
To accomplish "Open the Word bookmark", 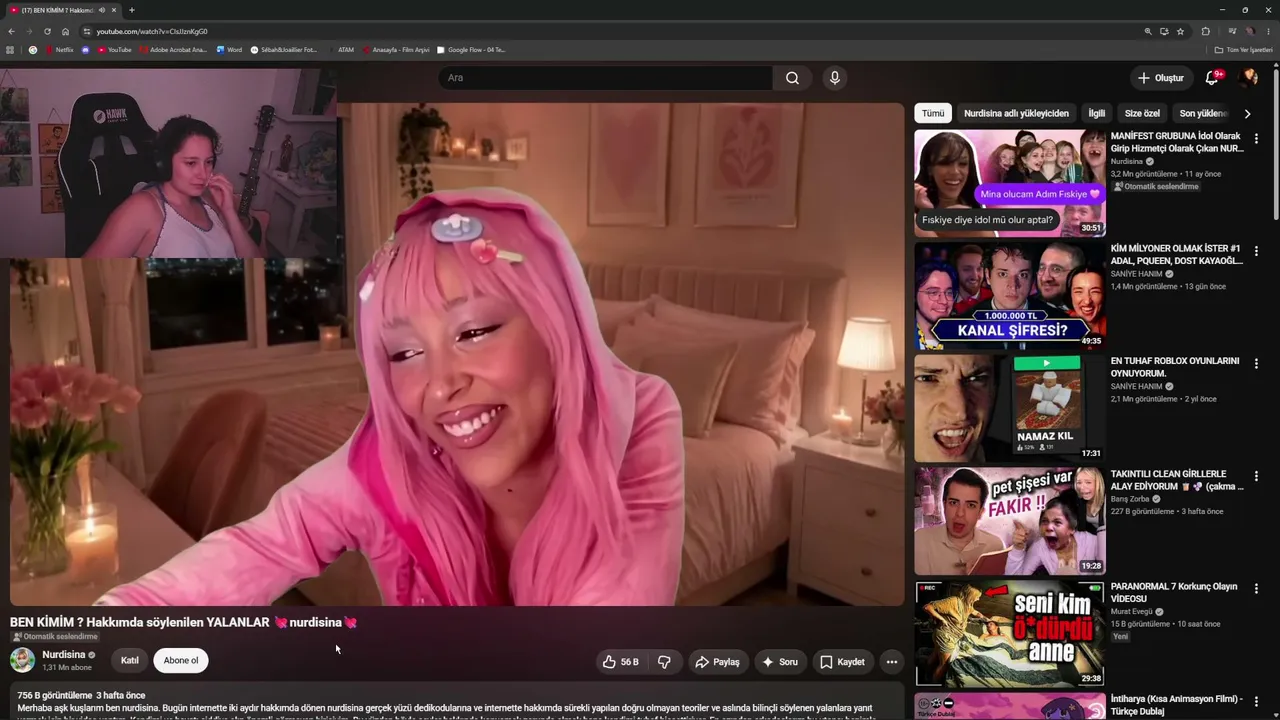I will click(x=229, y=49).
